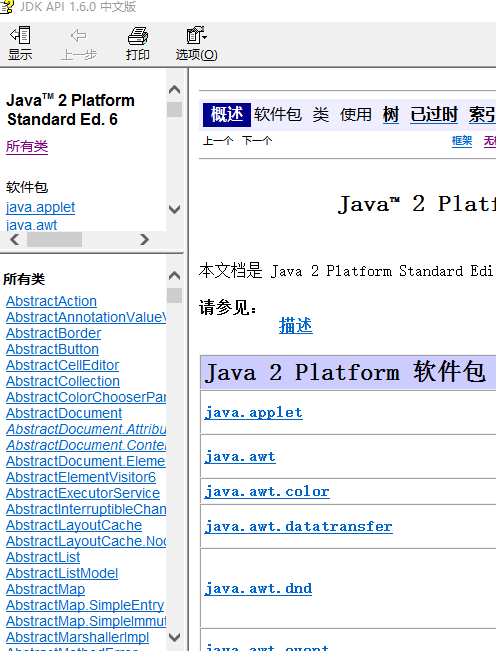
Task: Open the 已过时 (Deprecated) navigation link
Action: pos(434,115)
